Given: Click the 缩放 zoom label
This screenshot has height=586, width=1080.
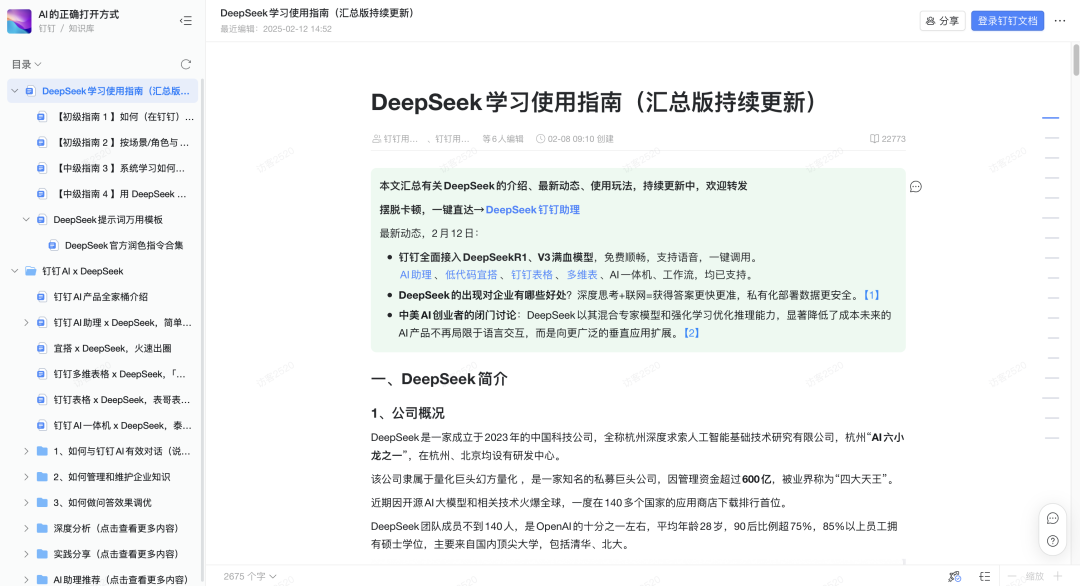Looking at the screenshot, I should (1035, 576).
